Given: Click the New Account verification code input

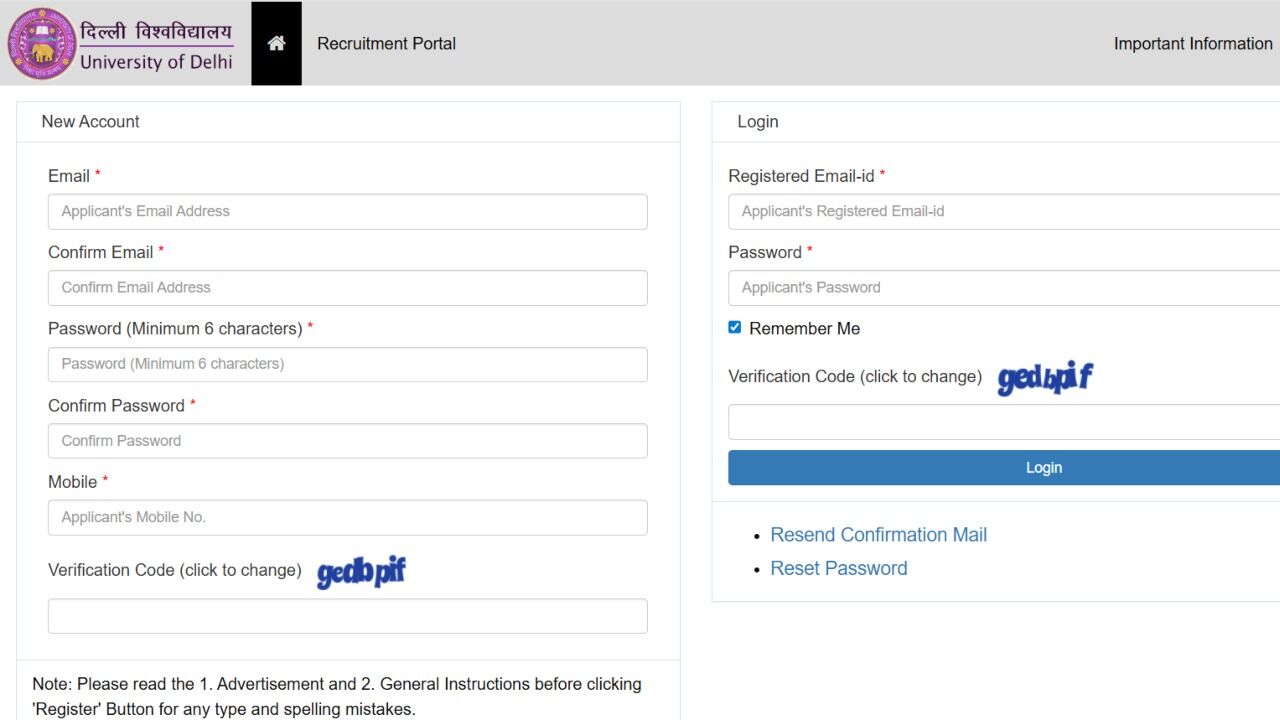Looking at the screenshot, I should [347, 616].
